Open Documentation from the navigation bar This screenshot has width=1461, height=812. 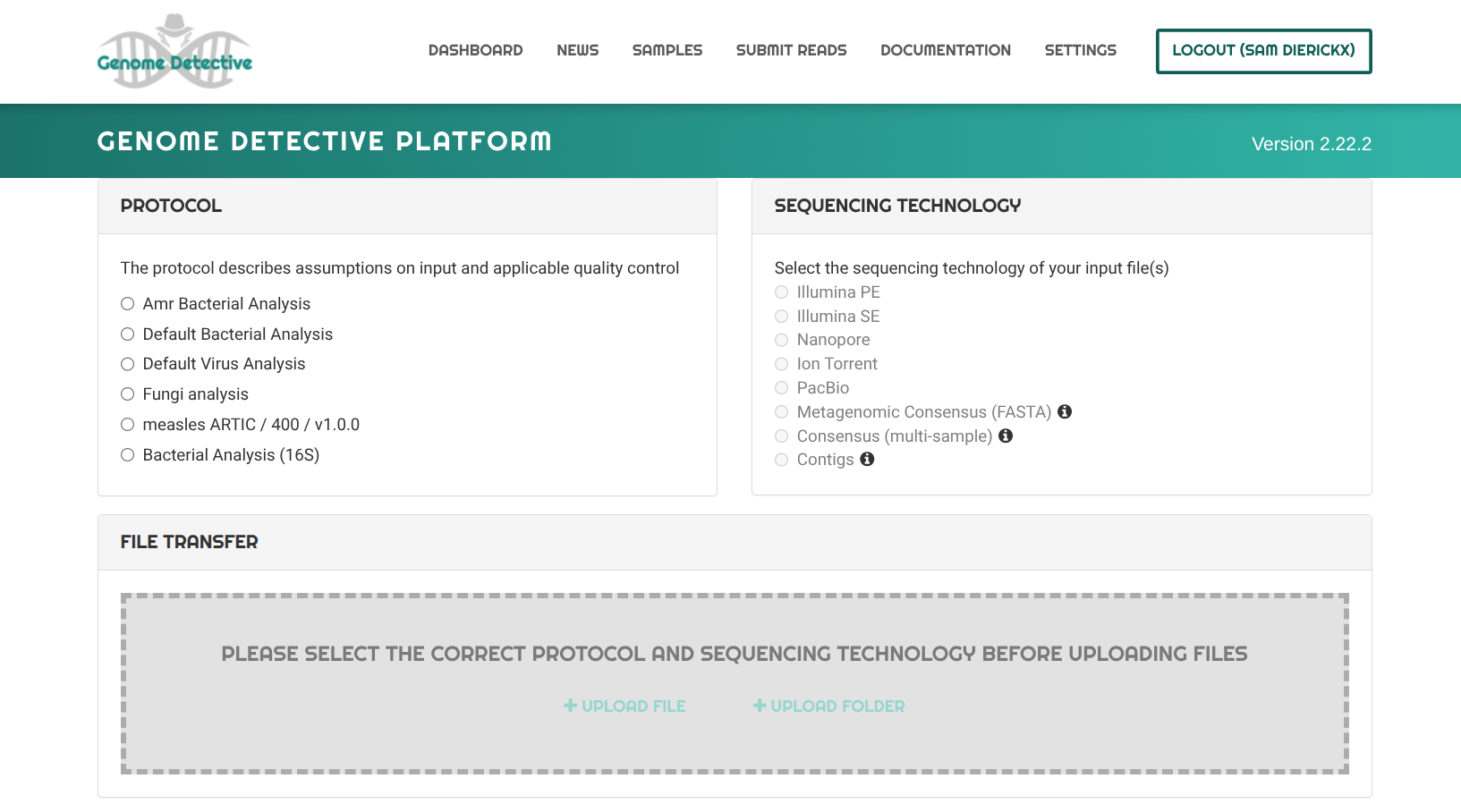(945, 50)
